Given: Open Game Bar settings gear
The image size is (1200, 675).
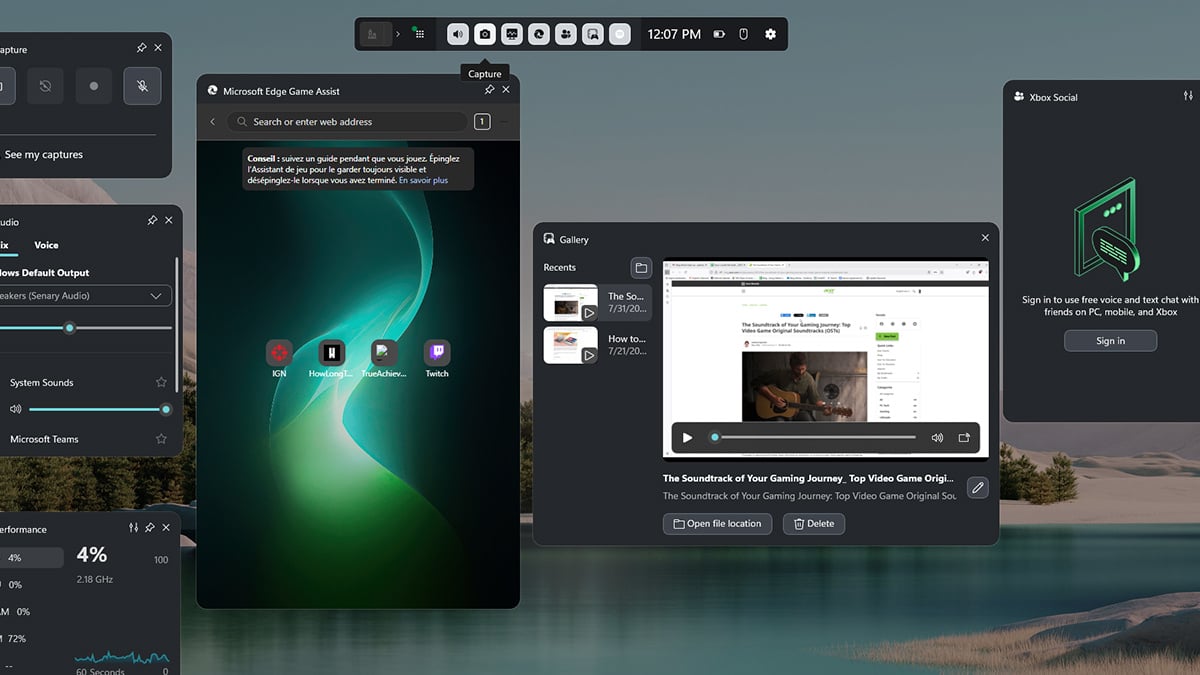Looking at the screenshot, I should 770,34.
